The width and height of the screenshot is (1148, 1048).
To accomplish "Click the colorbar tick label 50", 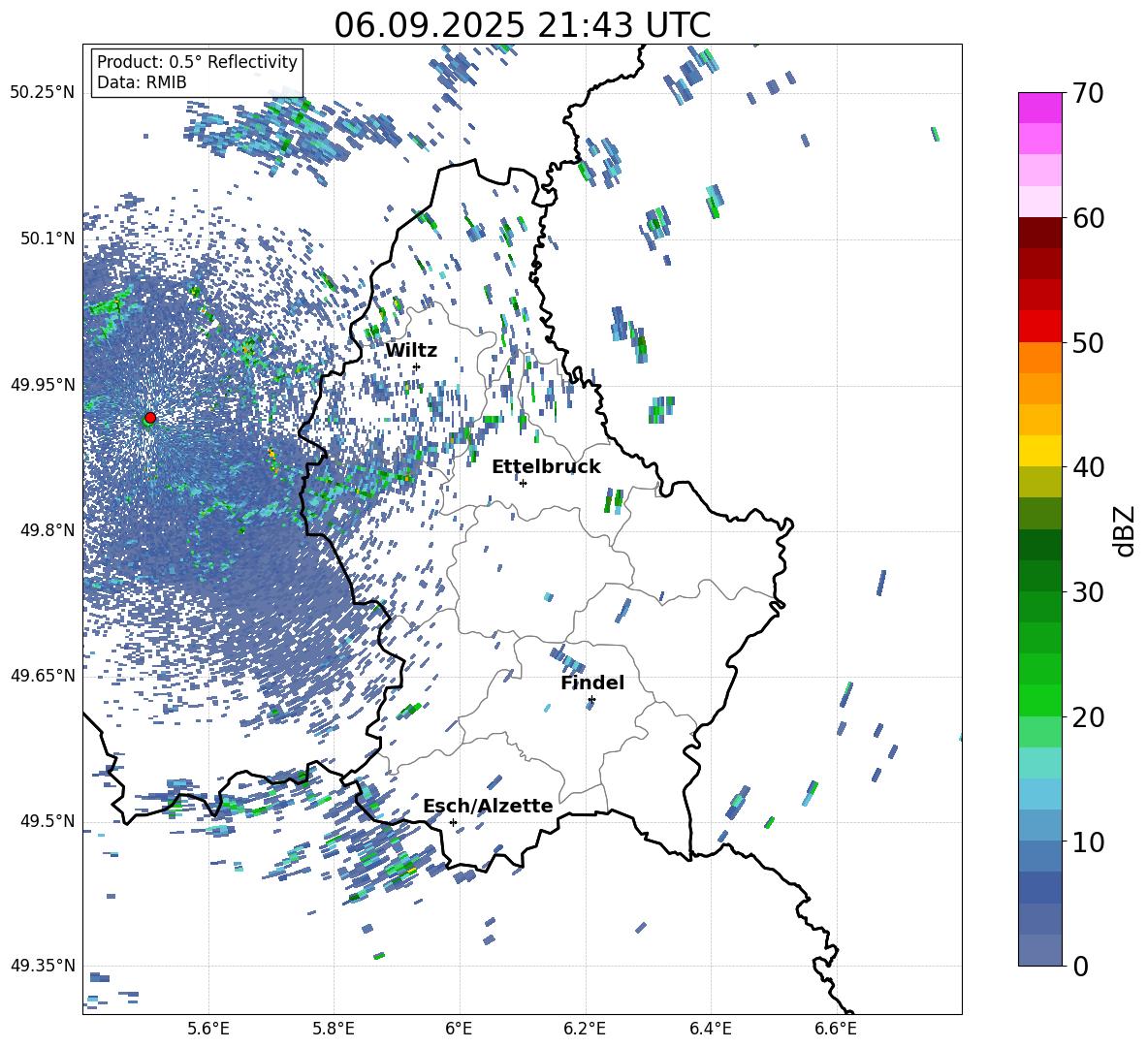I will pos(1089,343).
